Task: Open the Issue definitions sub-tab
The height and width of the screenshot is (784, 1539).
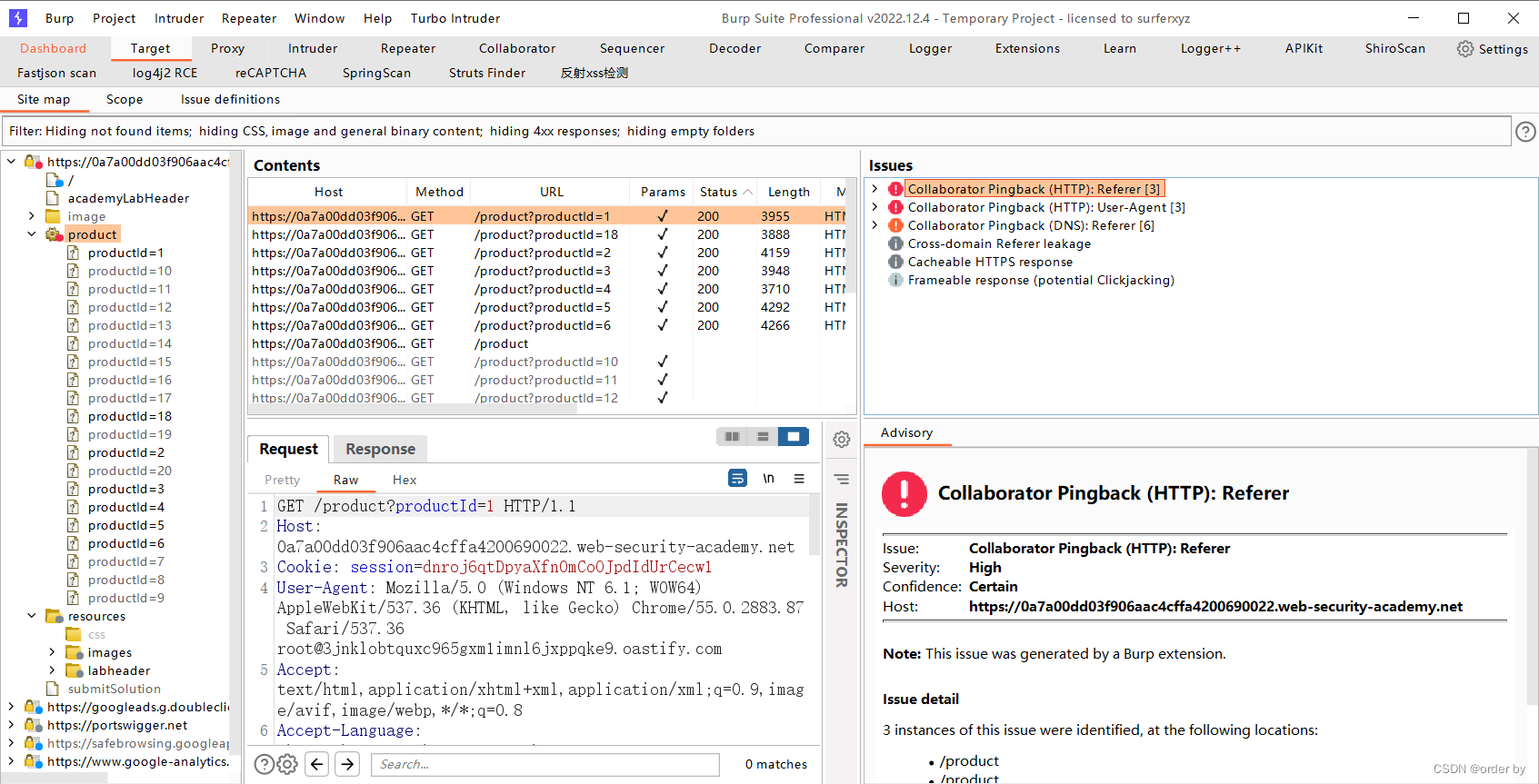Action: (230, 100)
